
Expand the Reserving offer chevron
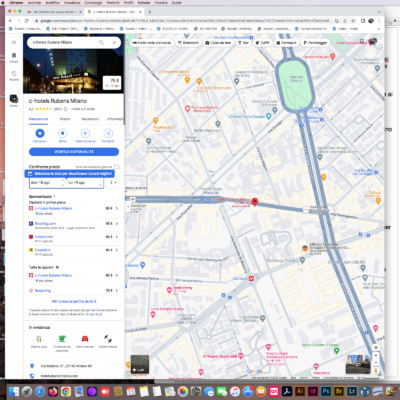pyautogui.click(x=117, y=291)
